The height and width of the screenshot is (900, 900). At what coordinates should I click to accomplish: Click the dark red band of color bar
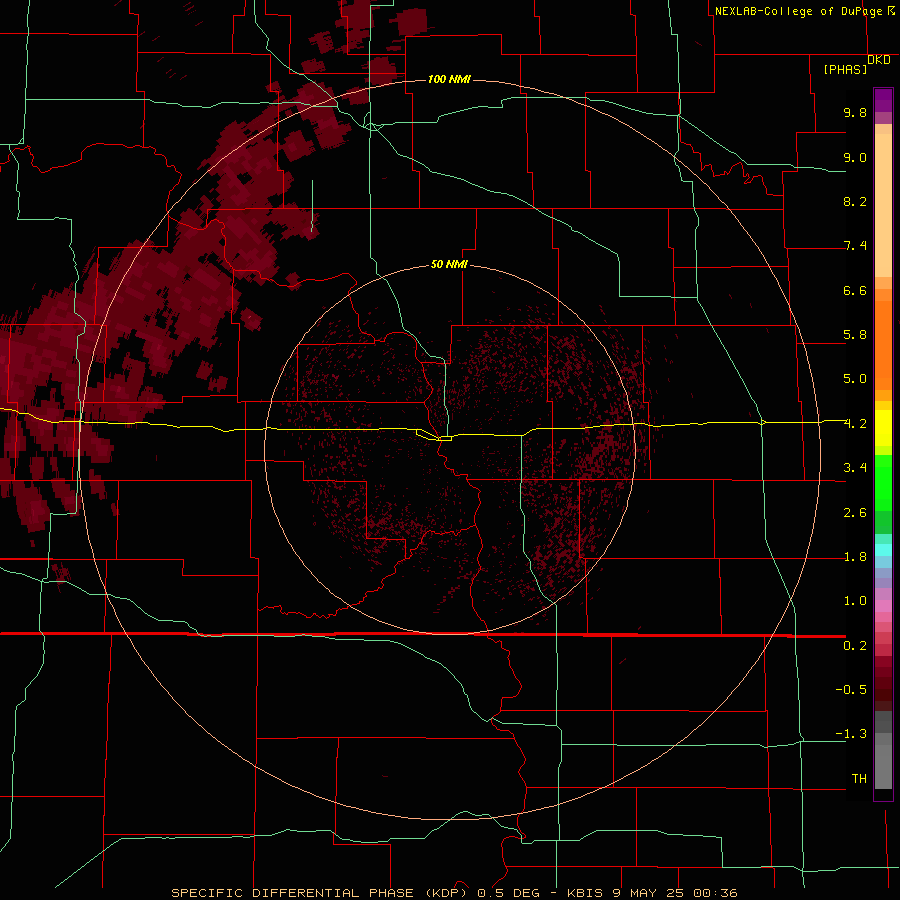click(x=883, y=683)
